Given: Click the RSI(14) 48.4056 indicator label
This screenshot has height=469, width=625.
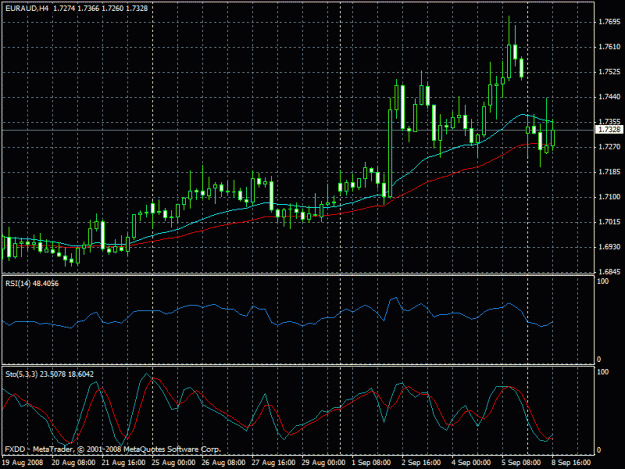Looking at the screenshot, I should [32, 283].
